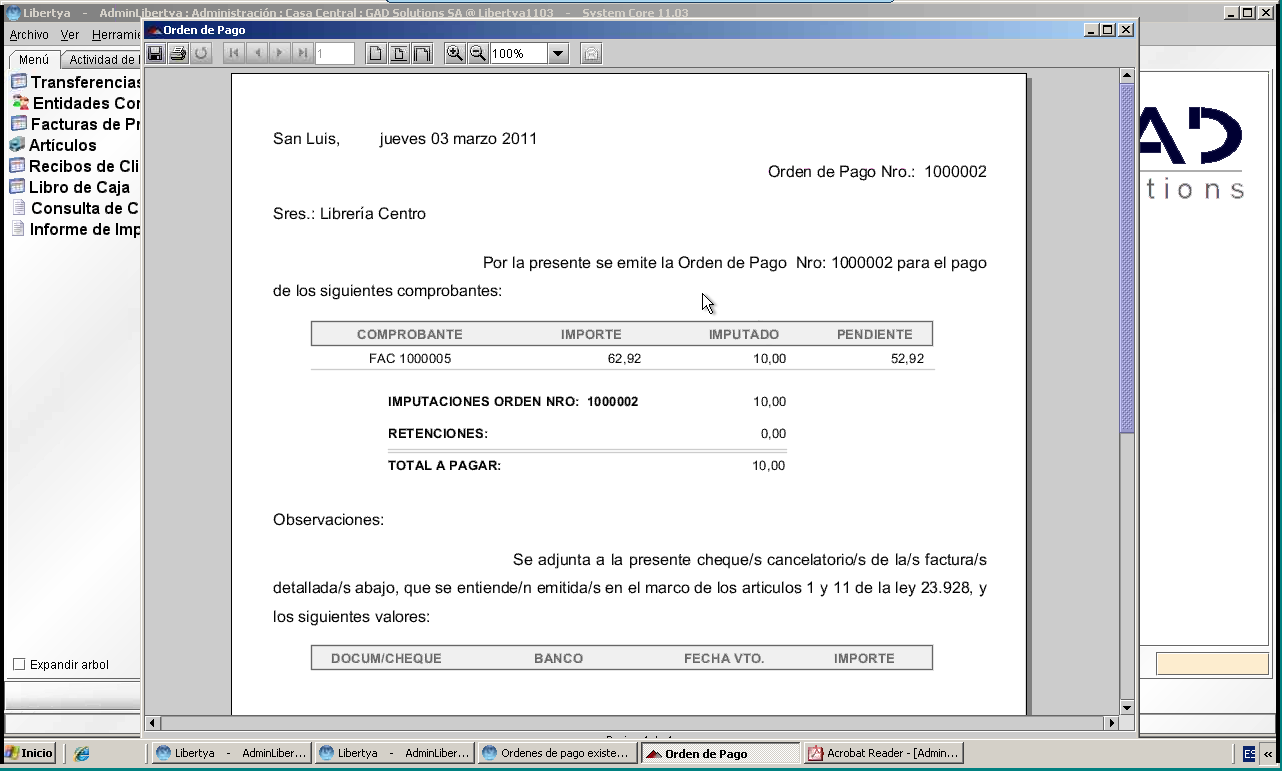The height and width of the screenshot is (771, 1282).
Task: Show report at actual size
Action: 376,54
